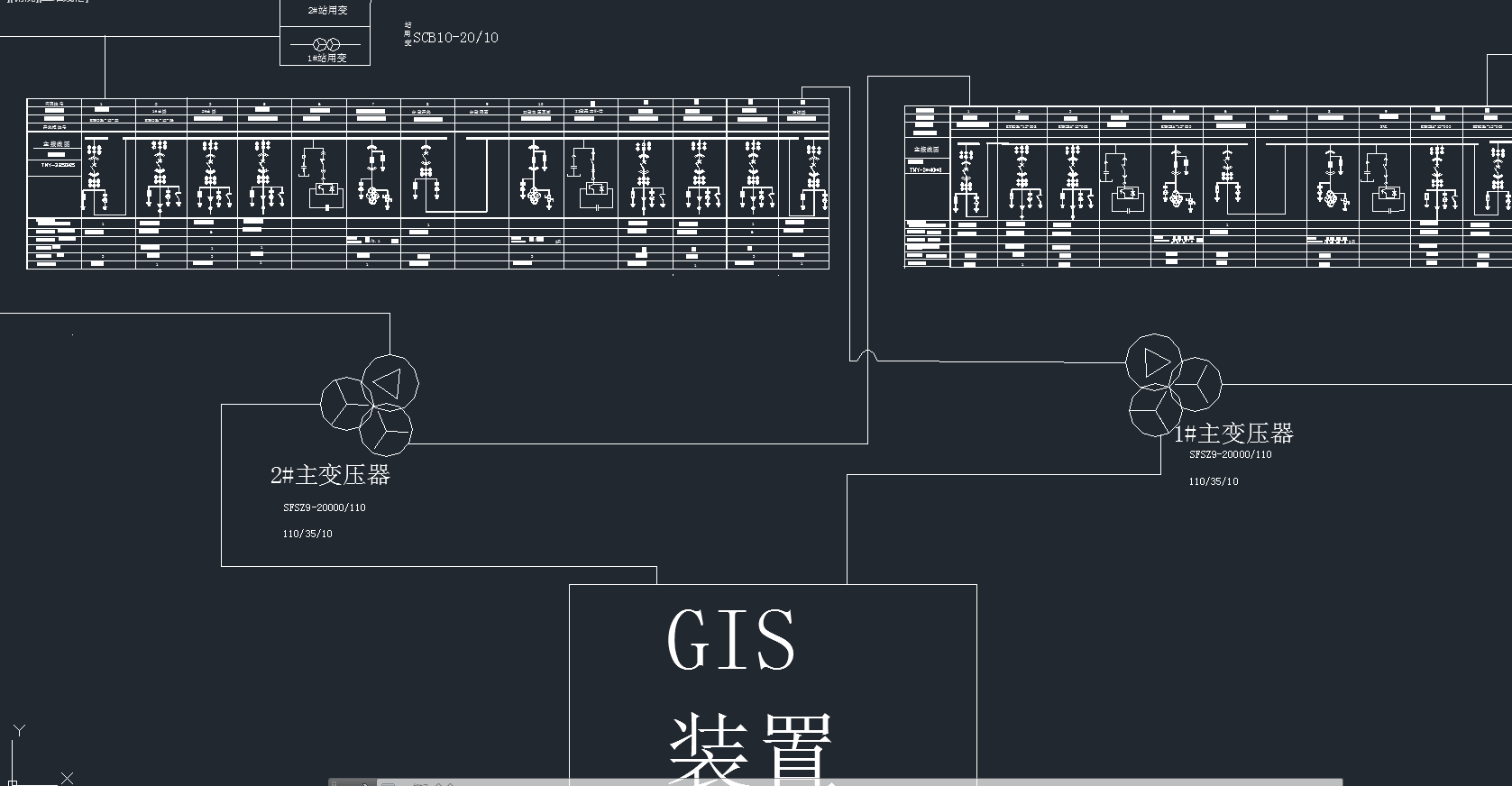Select 110/35/10 rating under 2#主变压器
This screenshot has width=1512, height=786.
307,534
